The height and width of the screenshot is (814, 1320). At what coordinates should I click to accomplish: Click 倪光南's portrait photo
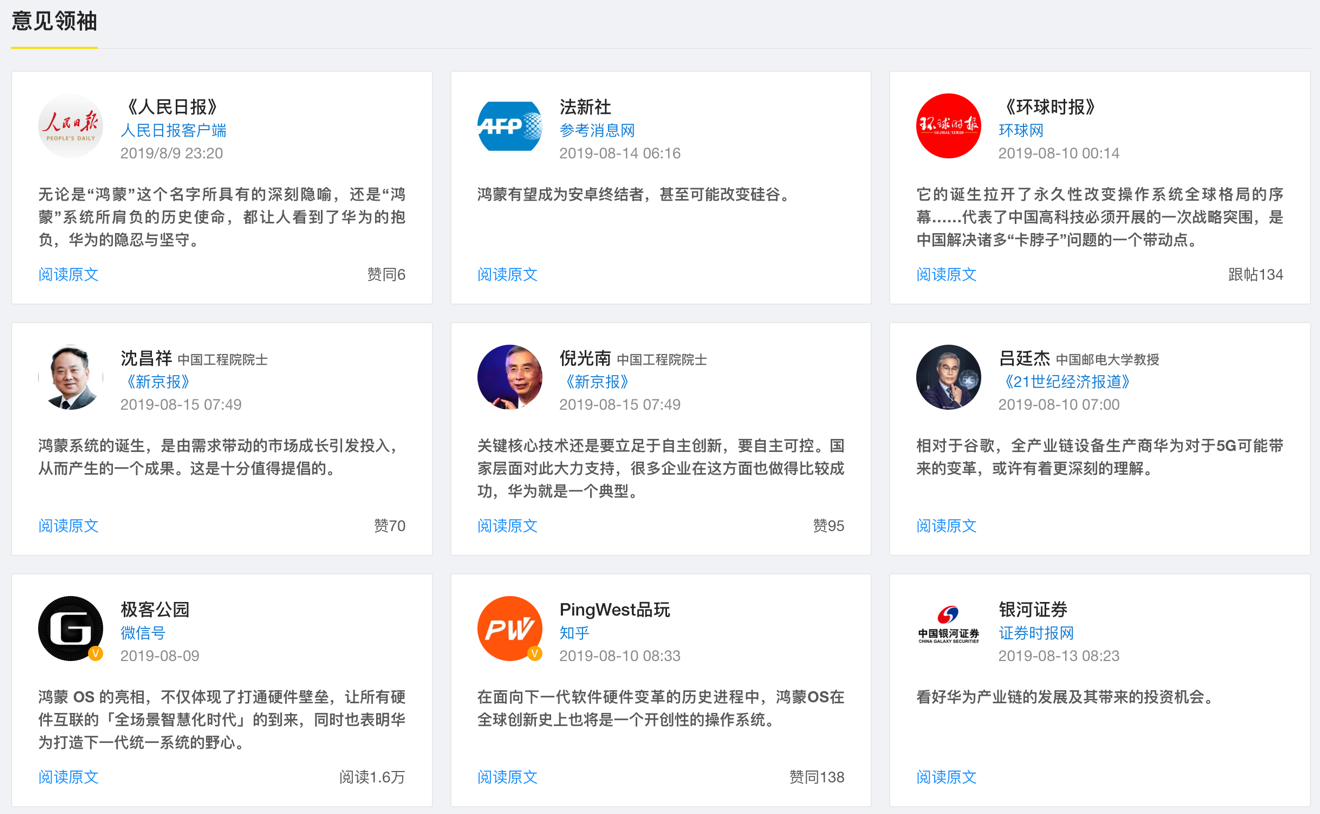510,377
